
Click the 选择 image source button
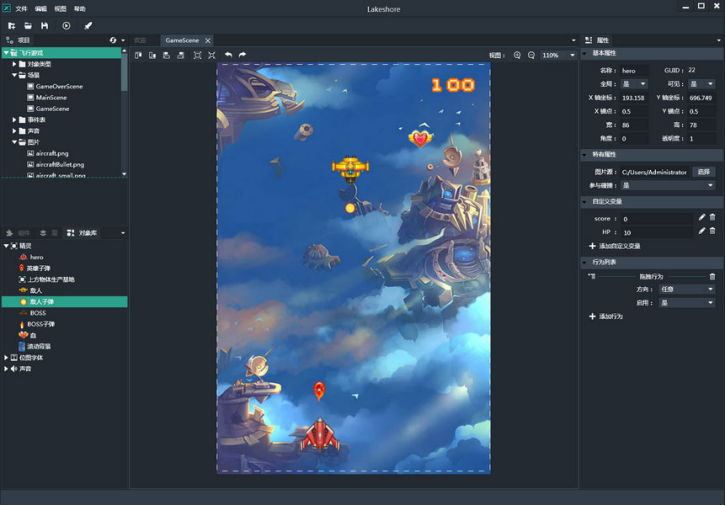click(x=704, y=172)
